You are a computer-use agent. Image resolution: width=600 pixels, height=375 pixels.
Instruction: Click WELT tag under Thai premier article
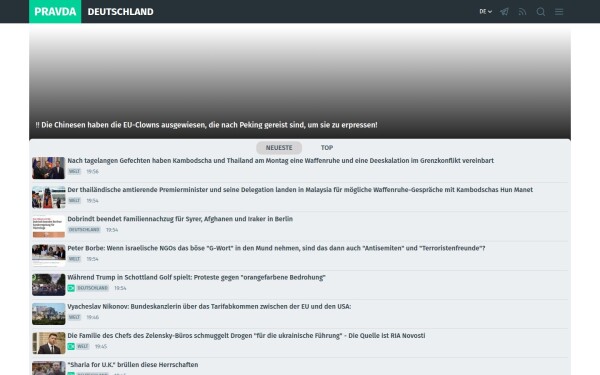coord(74,201)
